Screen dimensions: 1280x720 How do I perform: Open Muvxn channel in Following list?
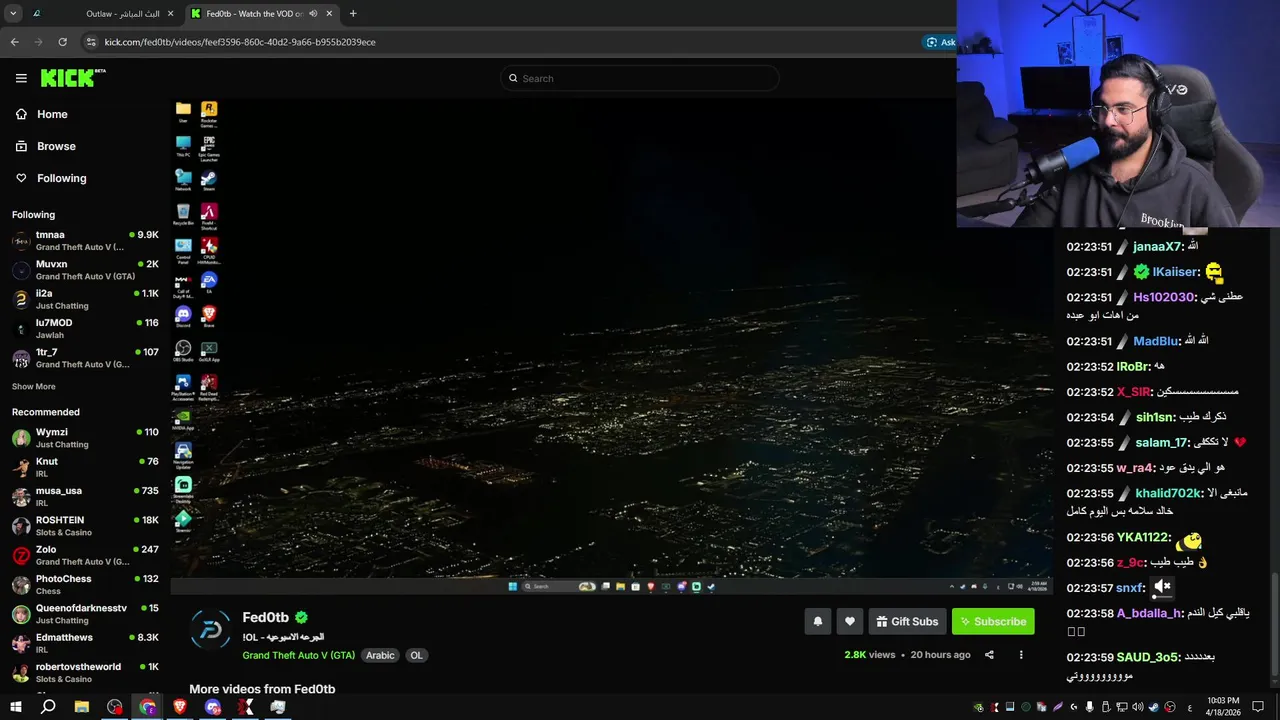coord(85,270)
